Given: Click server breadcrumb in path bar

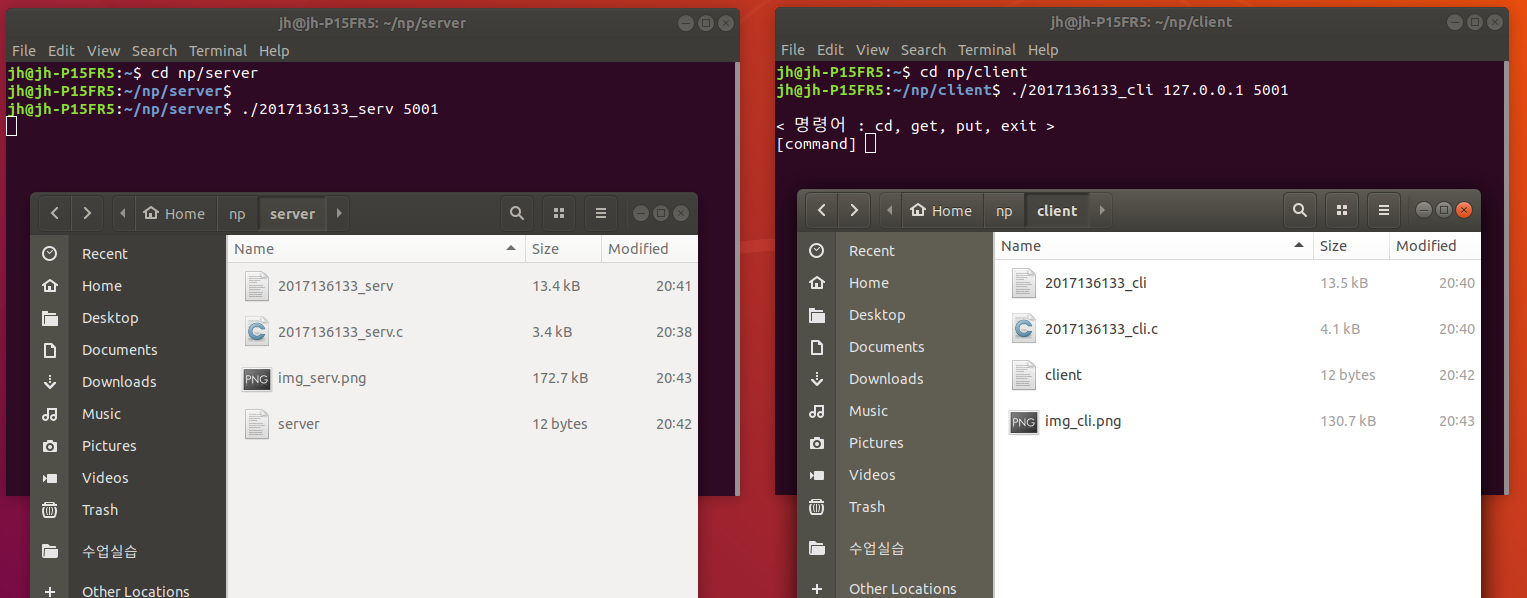Looking at the screenshot, I should click(x=293, y=213).
